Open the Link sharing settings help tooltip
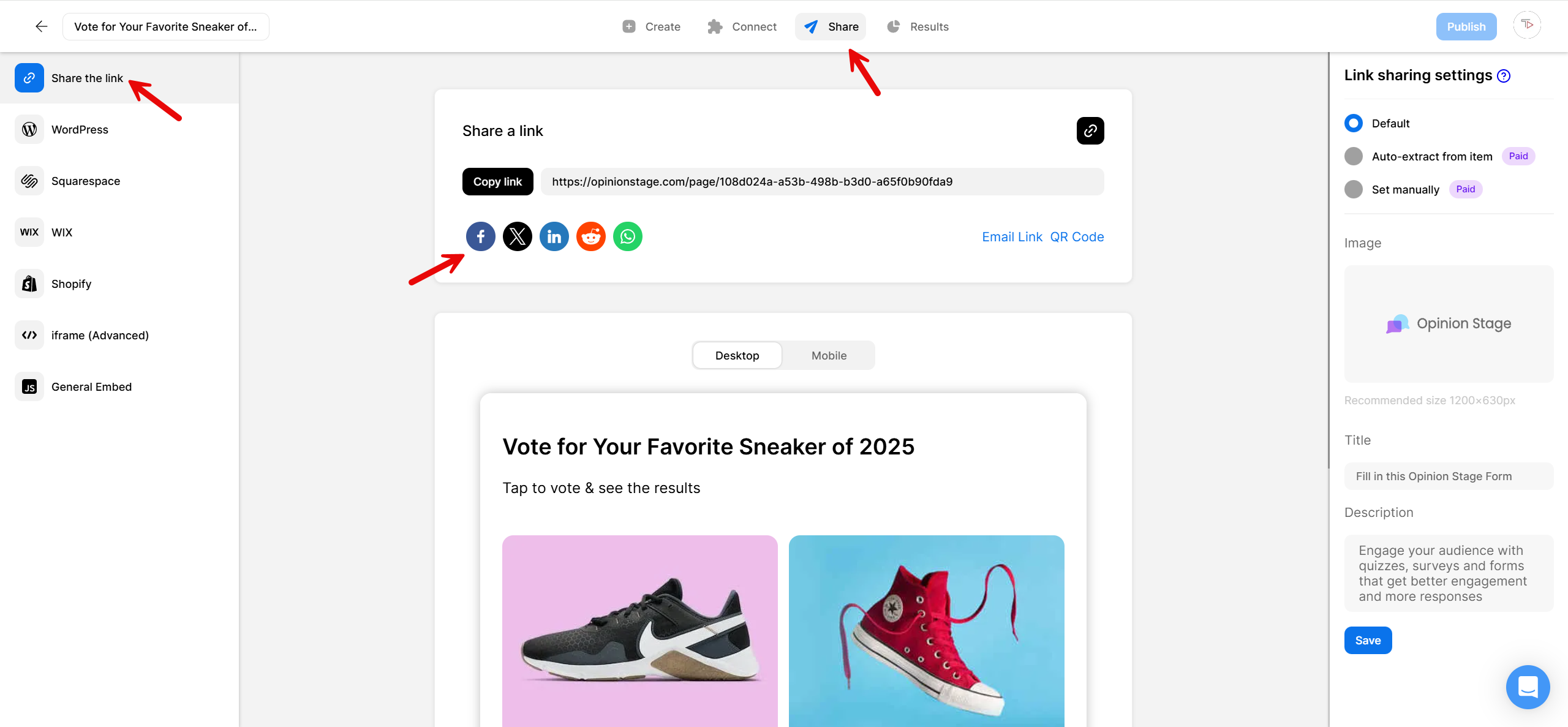This screenshot has width=1568, height=727. pyautogui.click(x=1504, y=75)
